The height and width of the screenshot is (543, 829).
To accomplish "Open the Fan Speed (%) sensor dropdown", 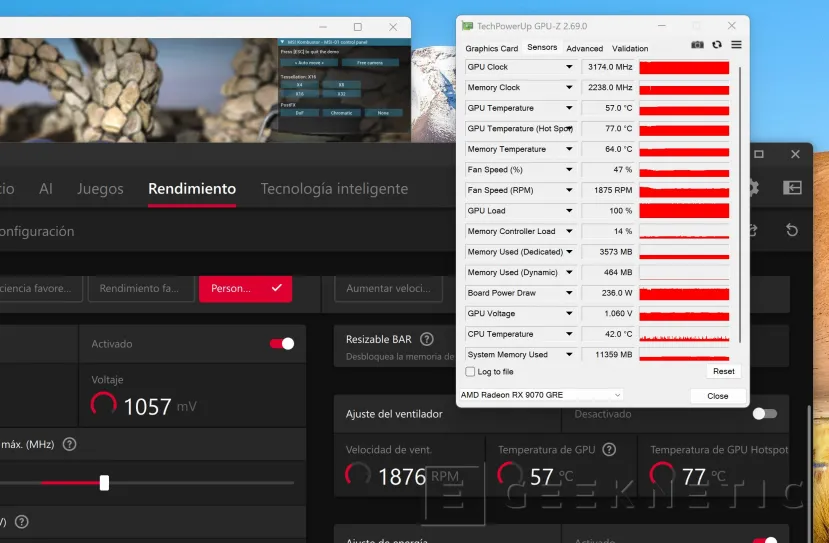I will 569,170.
